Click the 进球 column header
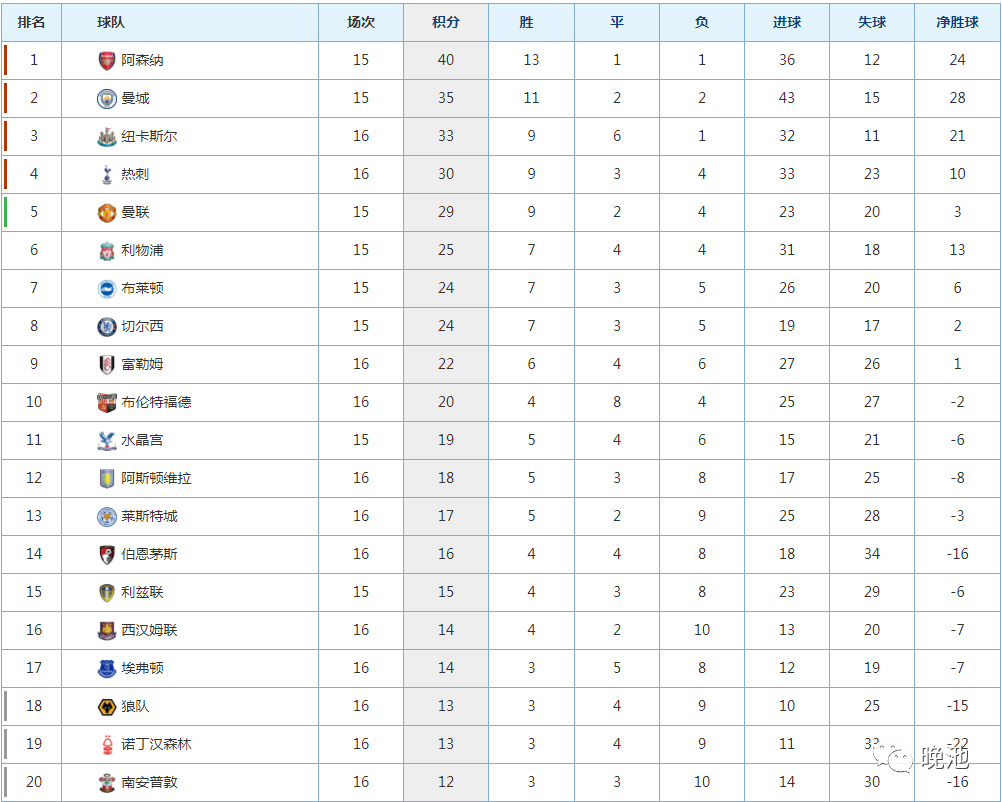The image size is (1002, 802). tap(787, 22)
